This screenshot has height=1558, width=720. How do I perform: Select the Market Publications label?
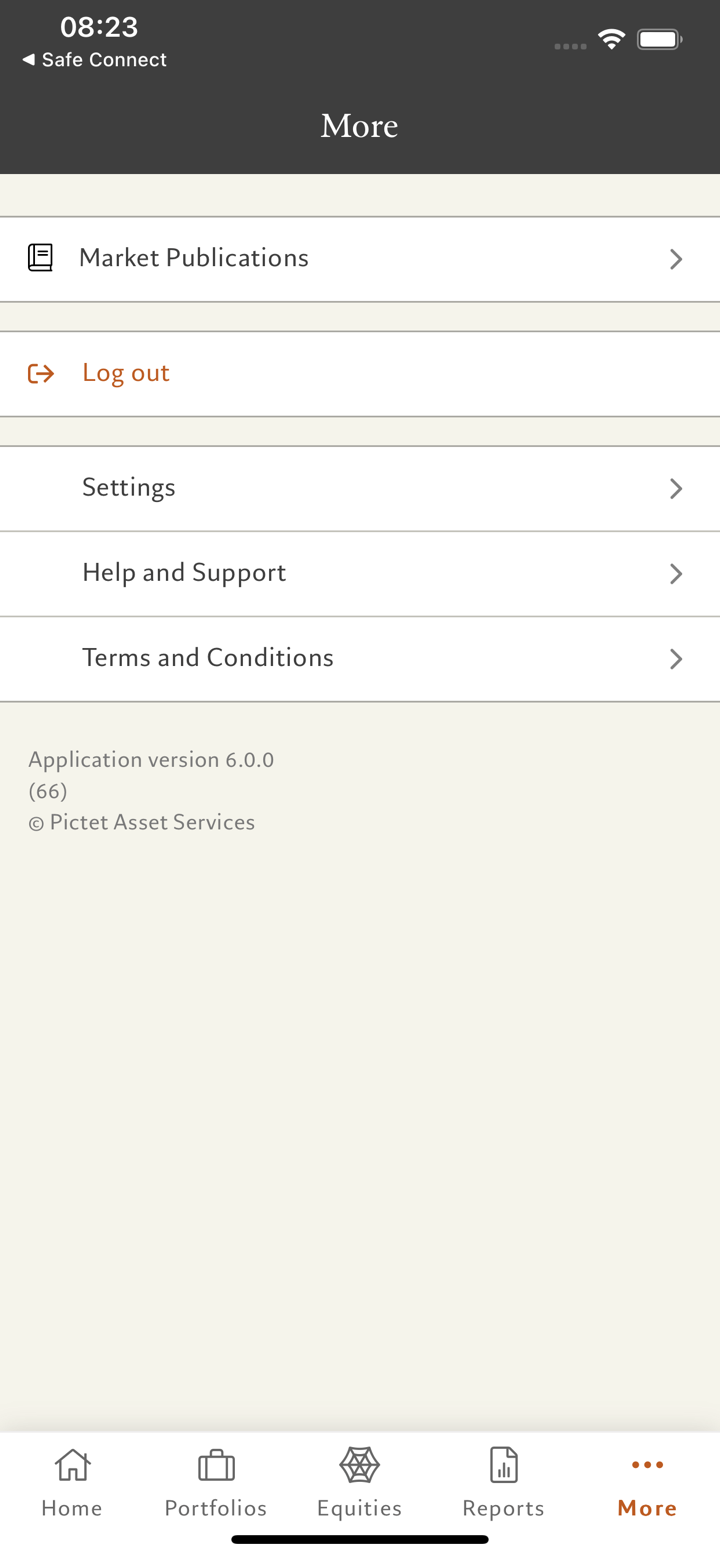click(x=194, y=258)
